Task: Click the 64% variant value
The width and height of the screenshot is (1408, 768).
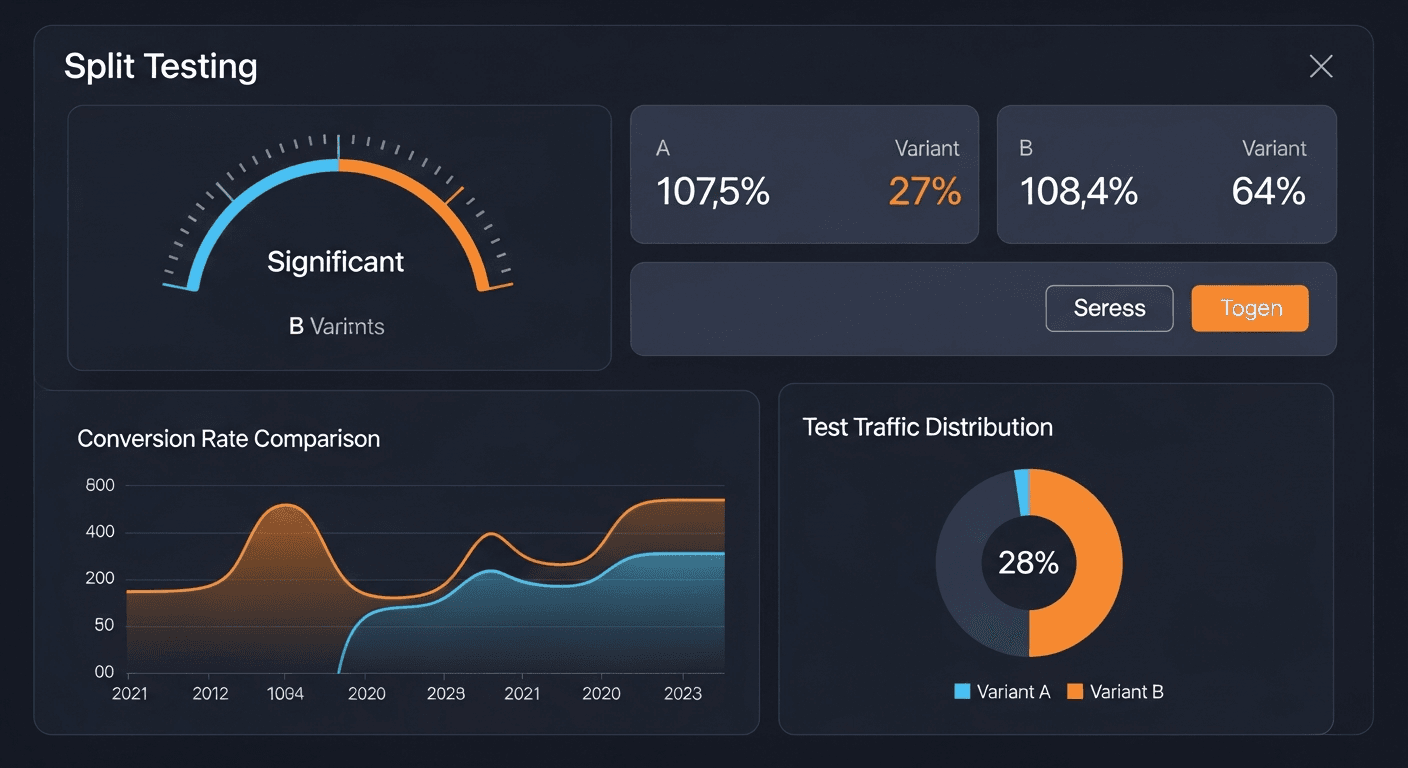Action: coord(1268,191)
